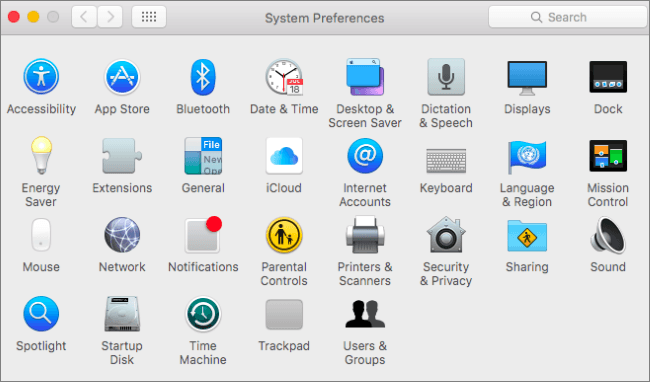Open Security & Privacy settings
Screen dimensions: 650x382
tap(446, 235)
